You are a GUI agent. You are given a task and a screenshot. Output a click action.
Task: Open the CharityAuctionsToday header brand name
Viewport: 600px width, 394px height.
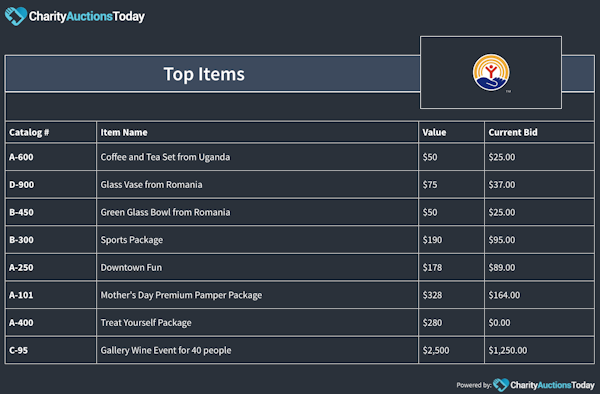tap(87, 16)
